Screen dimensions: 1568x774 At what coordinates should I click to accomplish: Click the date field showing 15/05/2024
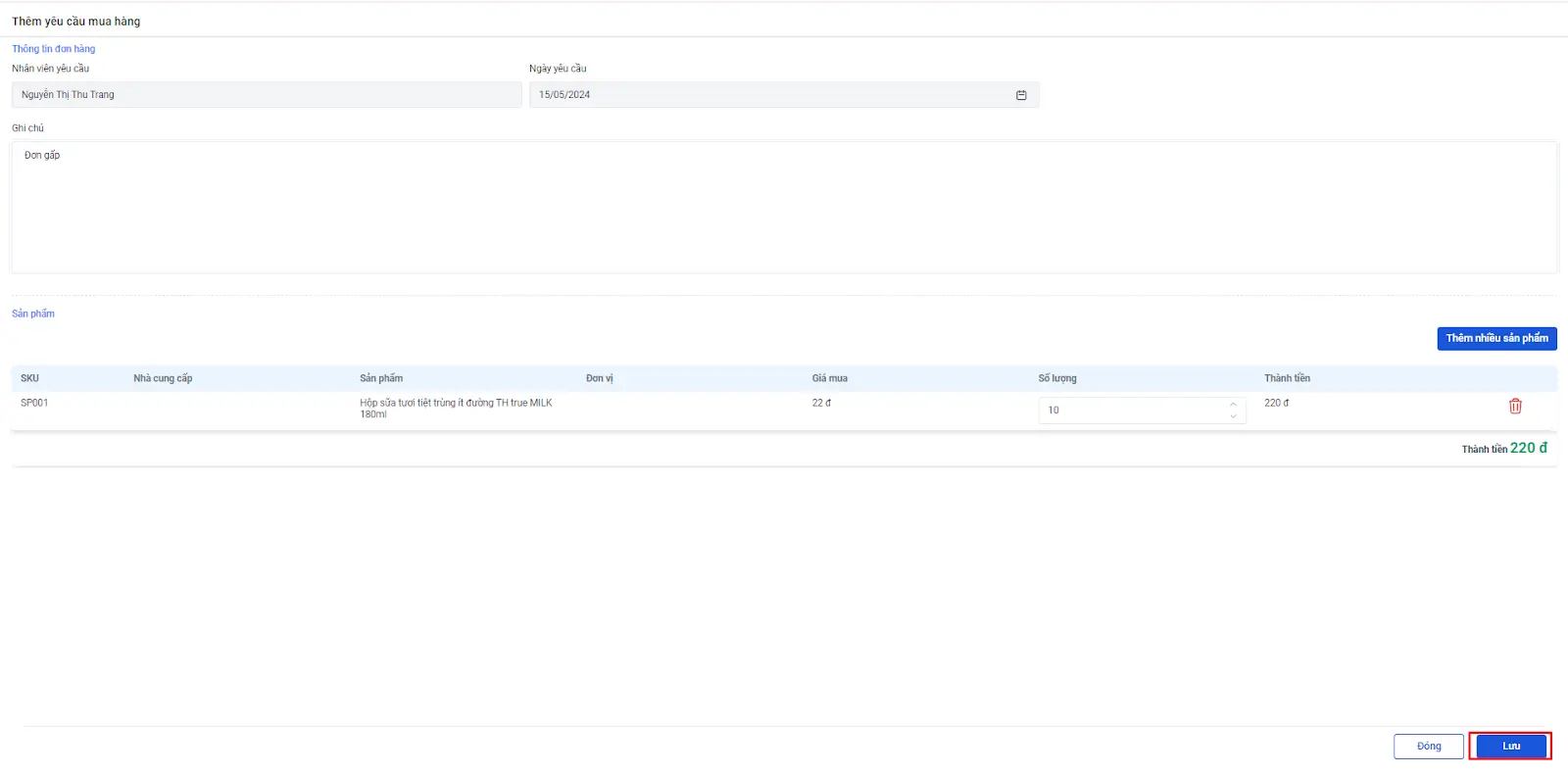click(784, 95)
